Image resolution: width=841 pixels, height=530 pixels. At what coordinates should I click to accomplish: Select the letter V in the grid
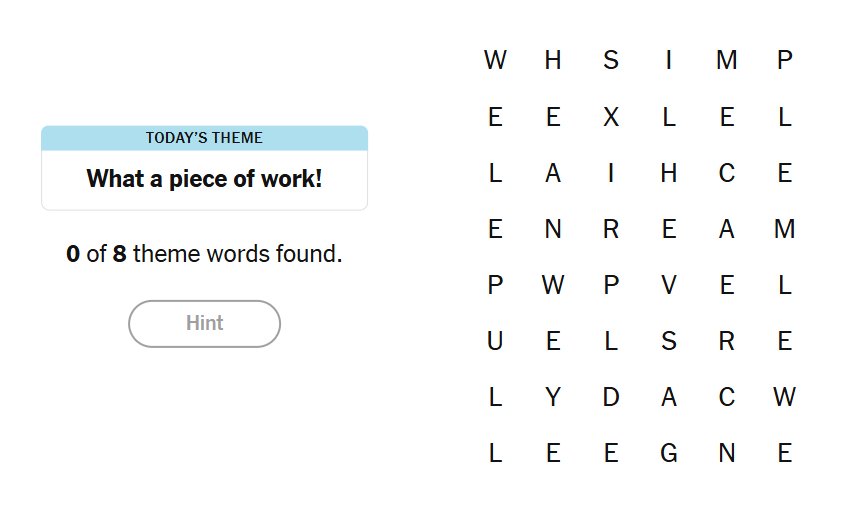pos(669,286)
